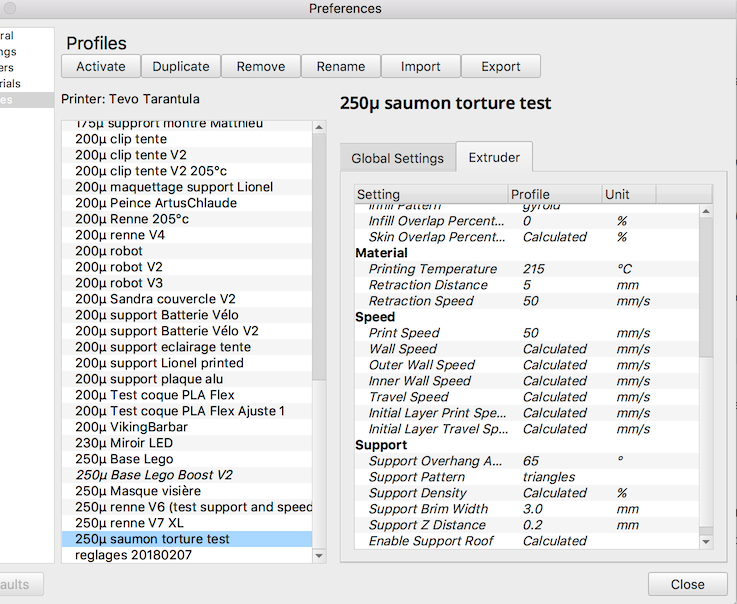
Task: Close the Preferences dialog
Action: coord(688,584)
